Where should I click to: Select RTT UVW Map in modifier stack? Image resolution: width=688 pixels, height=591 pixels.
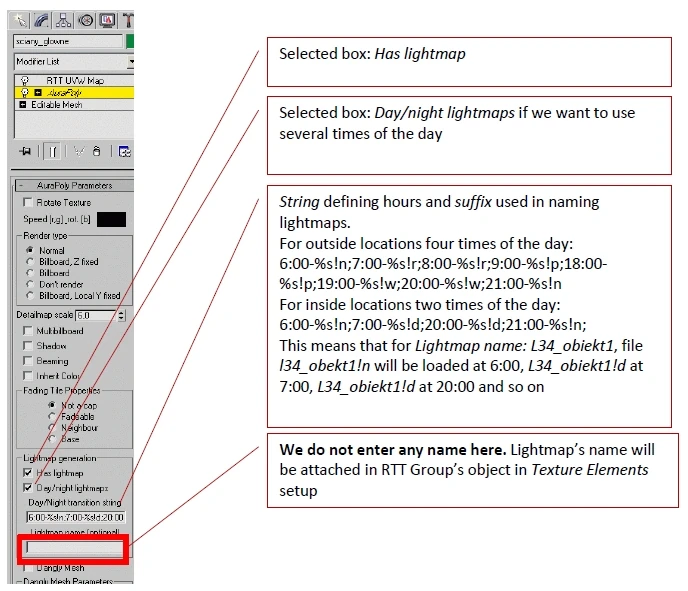(75, 81)
